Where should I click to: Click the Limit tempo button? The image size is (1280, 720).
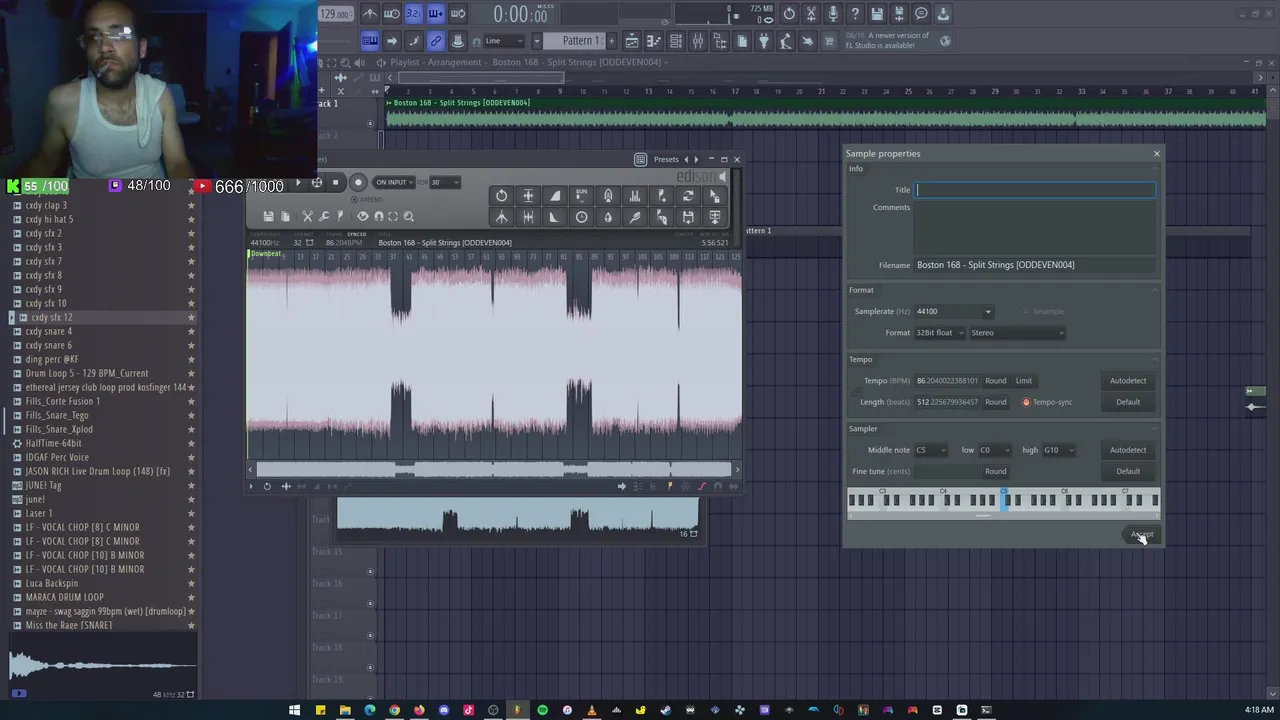[1024, 381]
